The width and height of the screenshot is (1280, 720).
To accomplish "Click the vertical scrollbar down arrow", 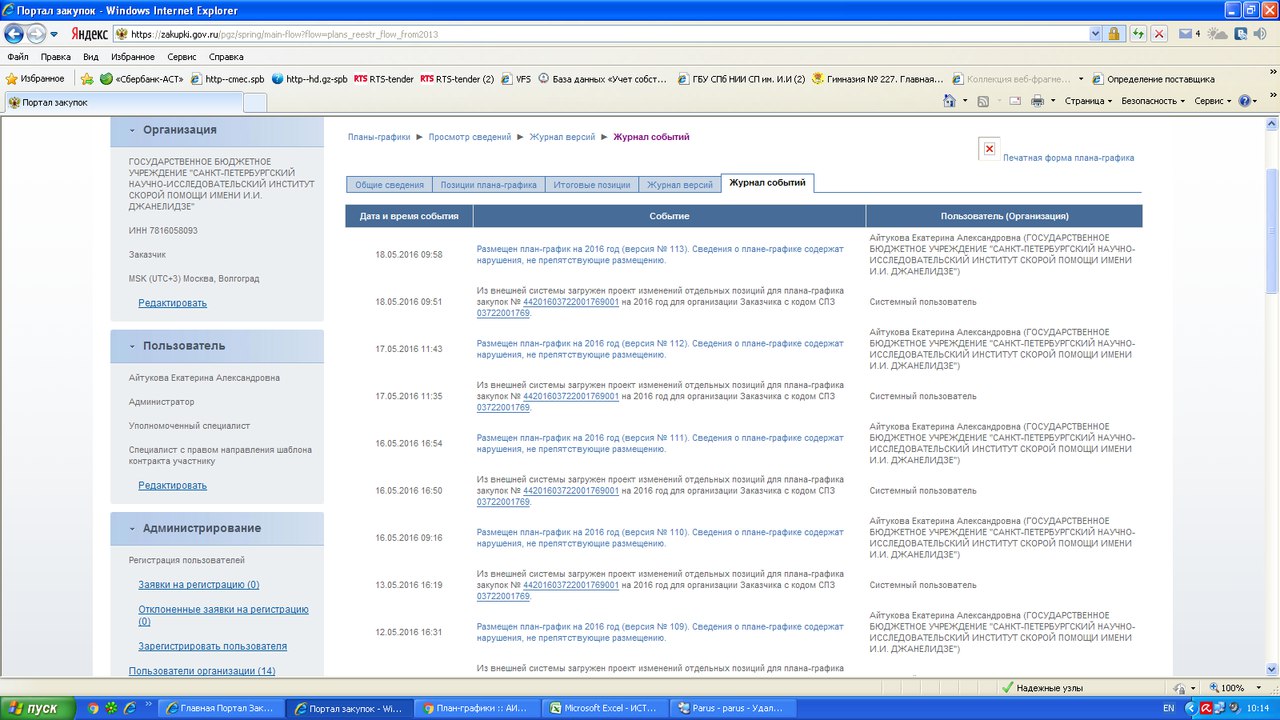I will pyautogui.click(x=1271, y=669).
